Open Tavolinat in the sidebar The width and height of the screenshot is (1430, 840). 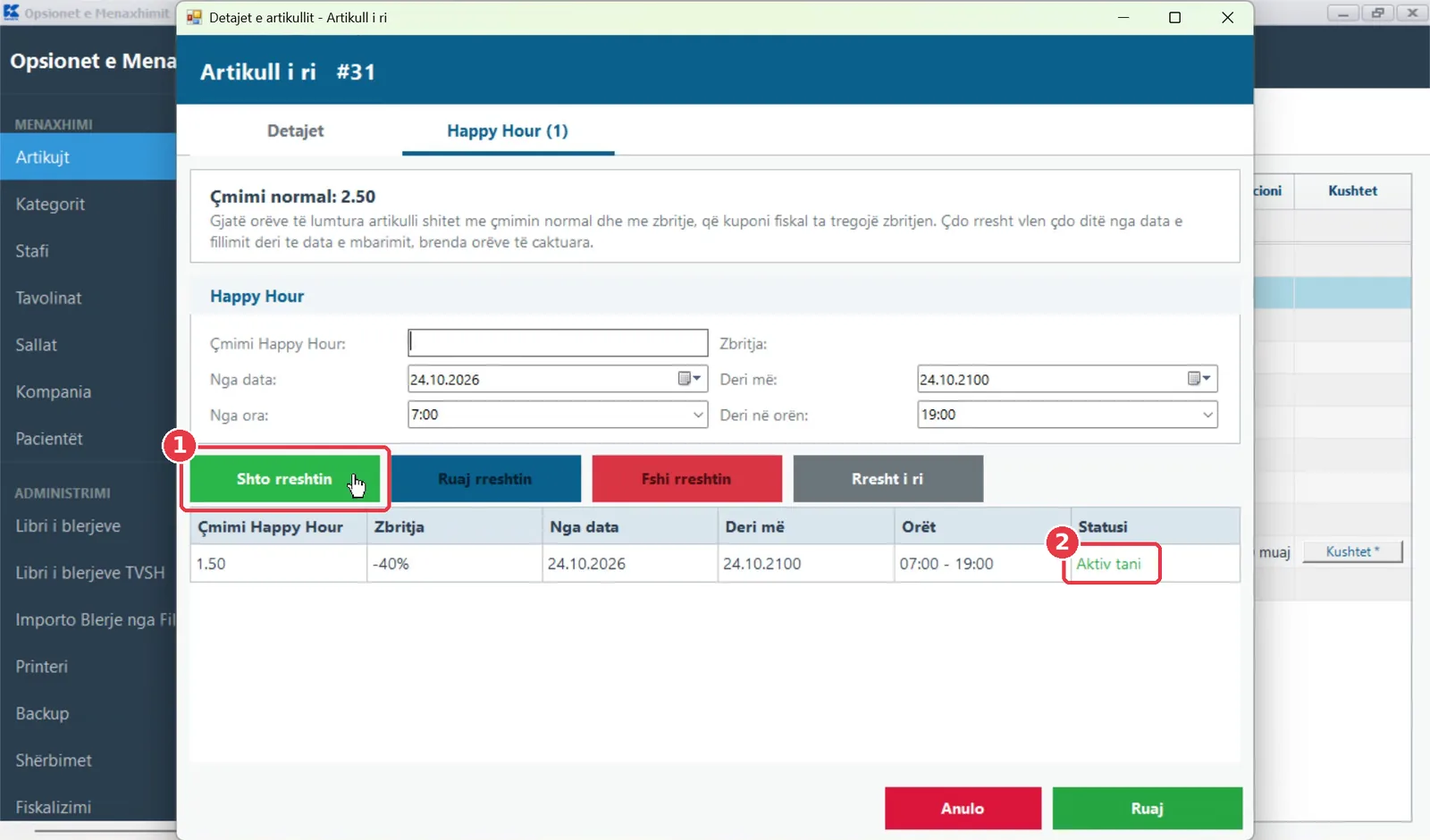tap(88, 298)
